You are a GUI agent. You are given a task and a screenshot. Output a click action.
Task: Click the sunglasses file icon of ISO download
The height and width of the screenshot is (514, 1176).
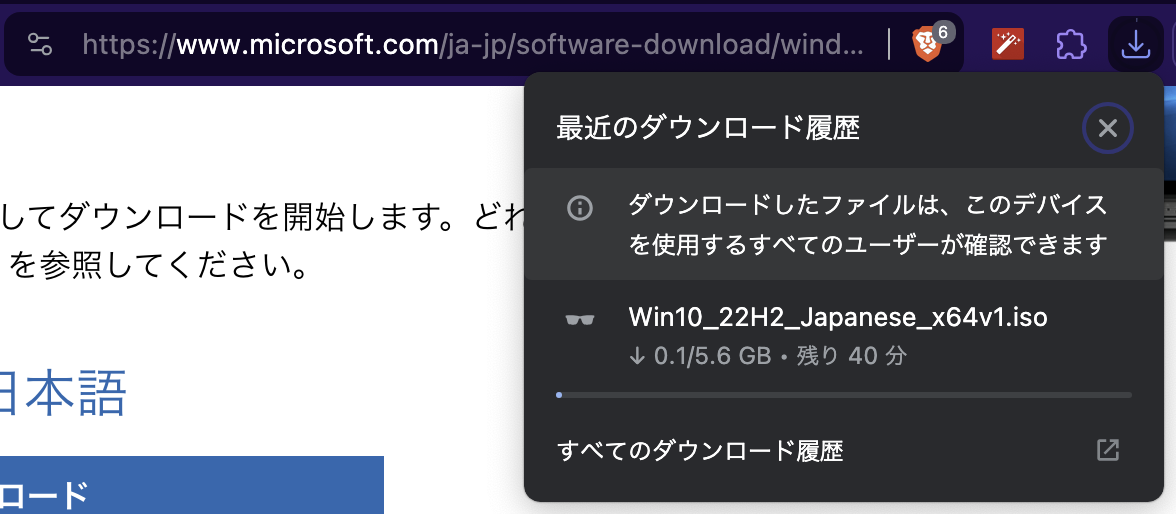click(580, 319)
